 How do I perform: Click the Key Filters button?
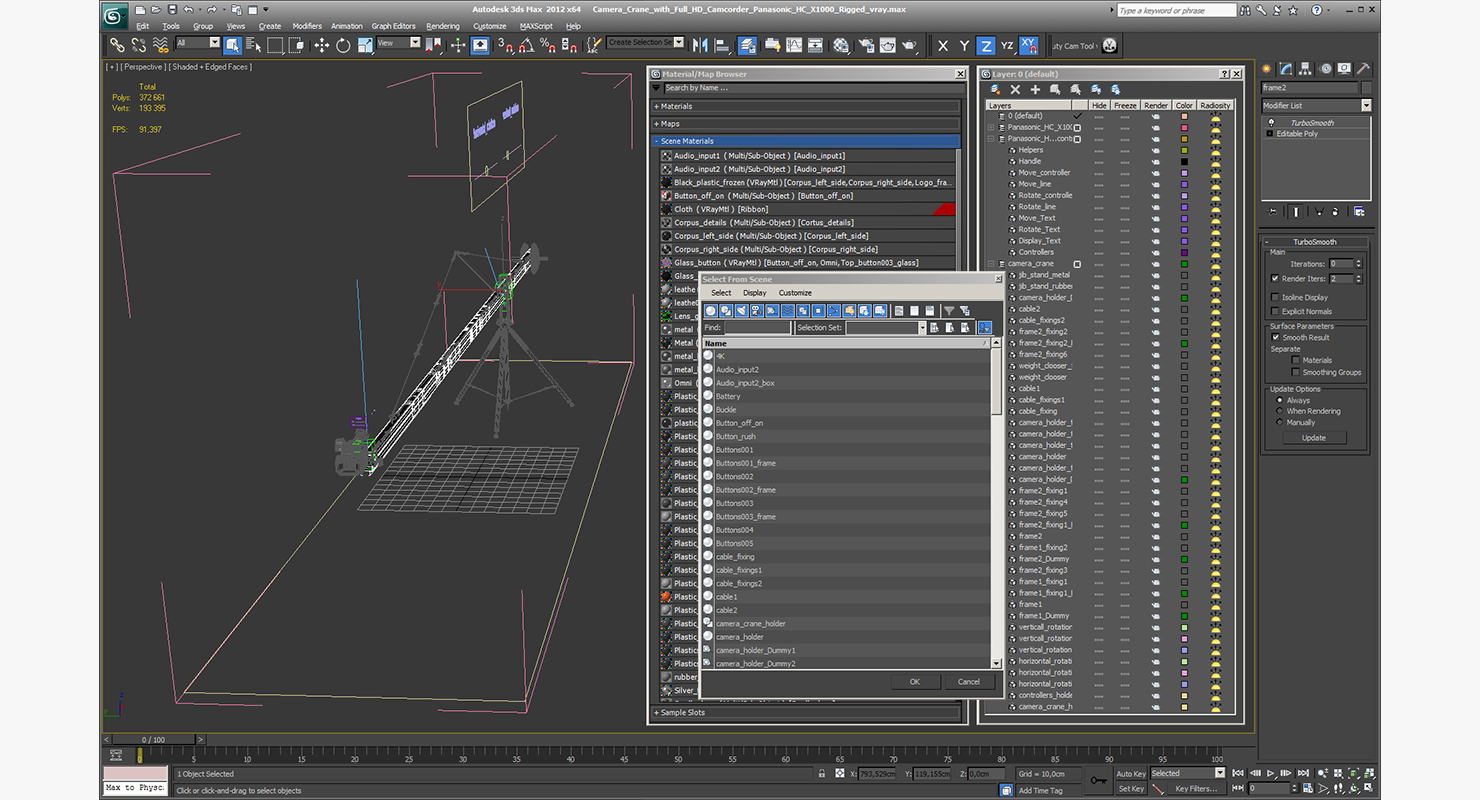coord(1196,788)
